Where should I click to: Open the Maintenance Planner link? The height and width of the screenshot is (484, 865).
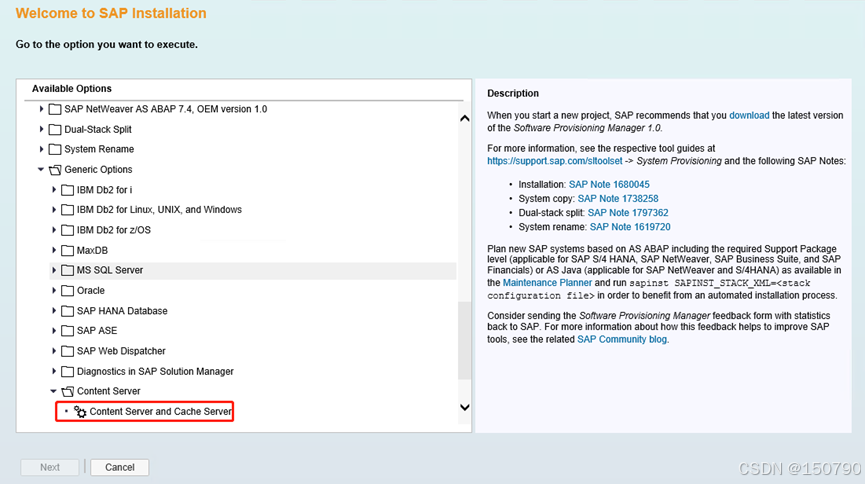pos(547,283)
